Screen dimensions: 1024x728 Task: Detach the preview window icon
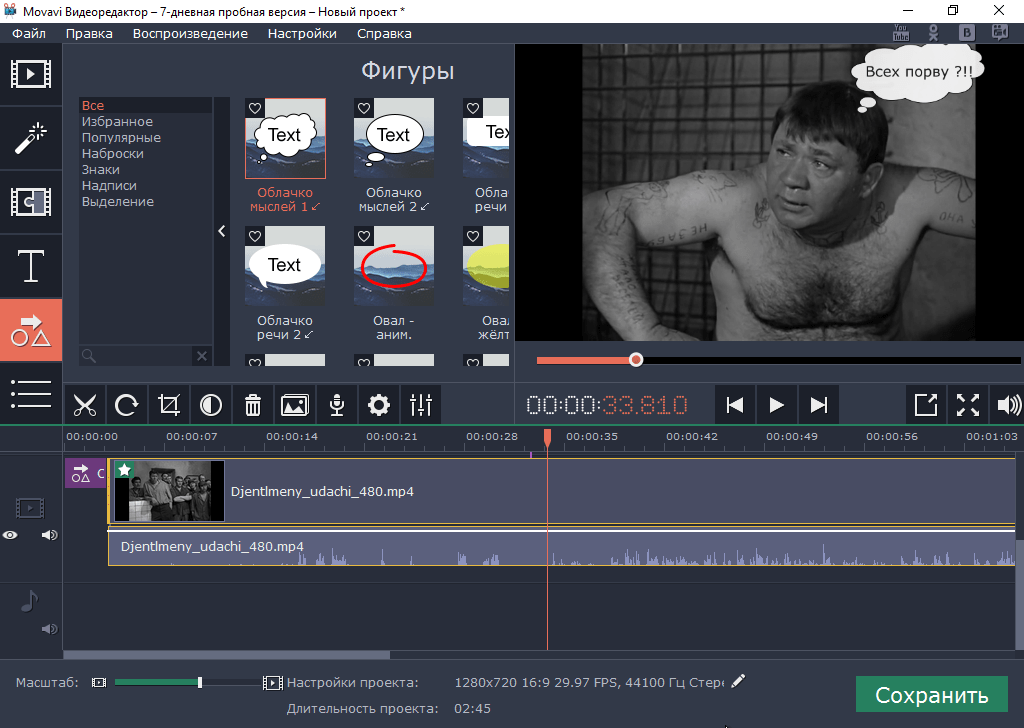coord(925,405)
